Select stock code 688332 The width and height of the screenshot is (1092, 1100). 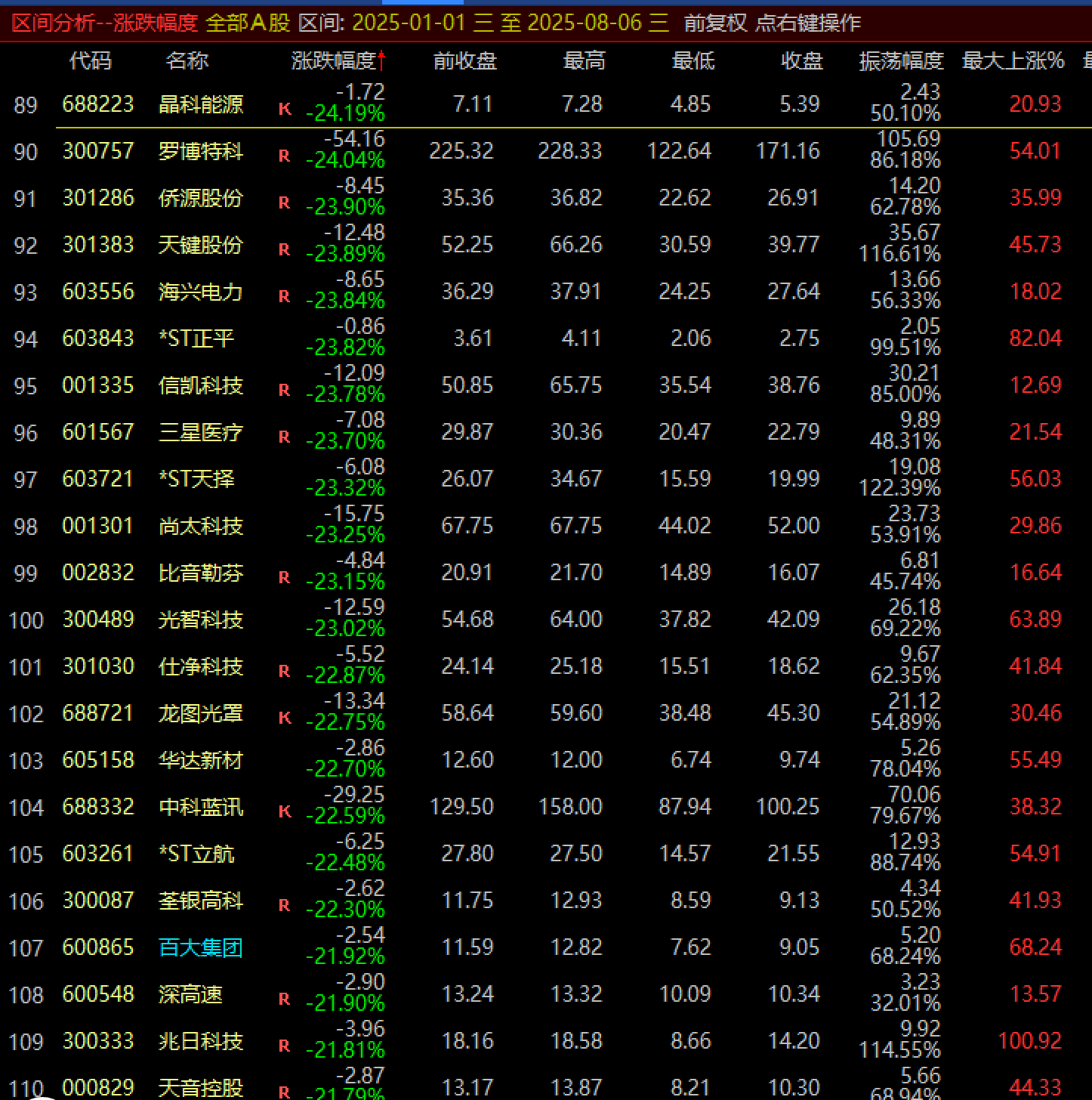(x=98, y=806)
